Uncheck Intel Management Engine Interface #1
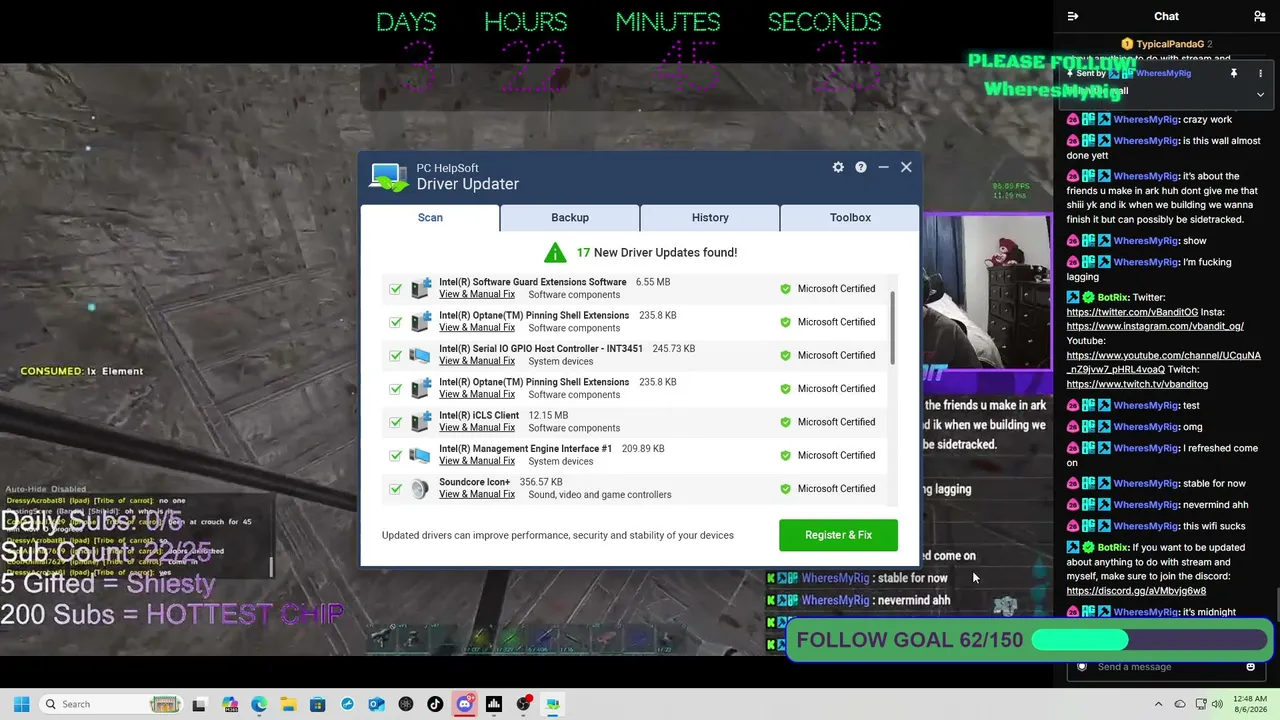Screen dimensions: 1280x720 [x=395, y=455]
